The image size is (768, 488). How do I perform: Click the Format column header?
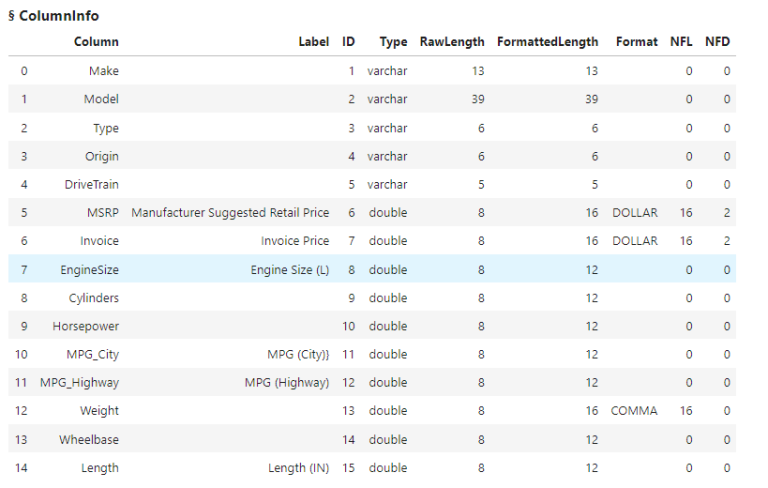(637, 42)
